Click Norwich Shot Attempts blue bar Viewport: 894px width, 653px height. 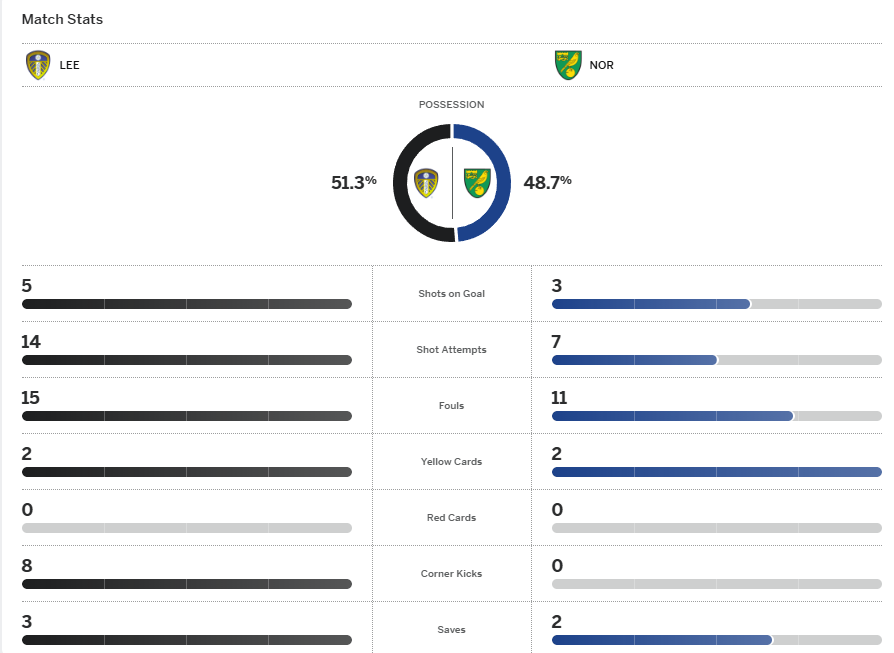click(634, 360)
